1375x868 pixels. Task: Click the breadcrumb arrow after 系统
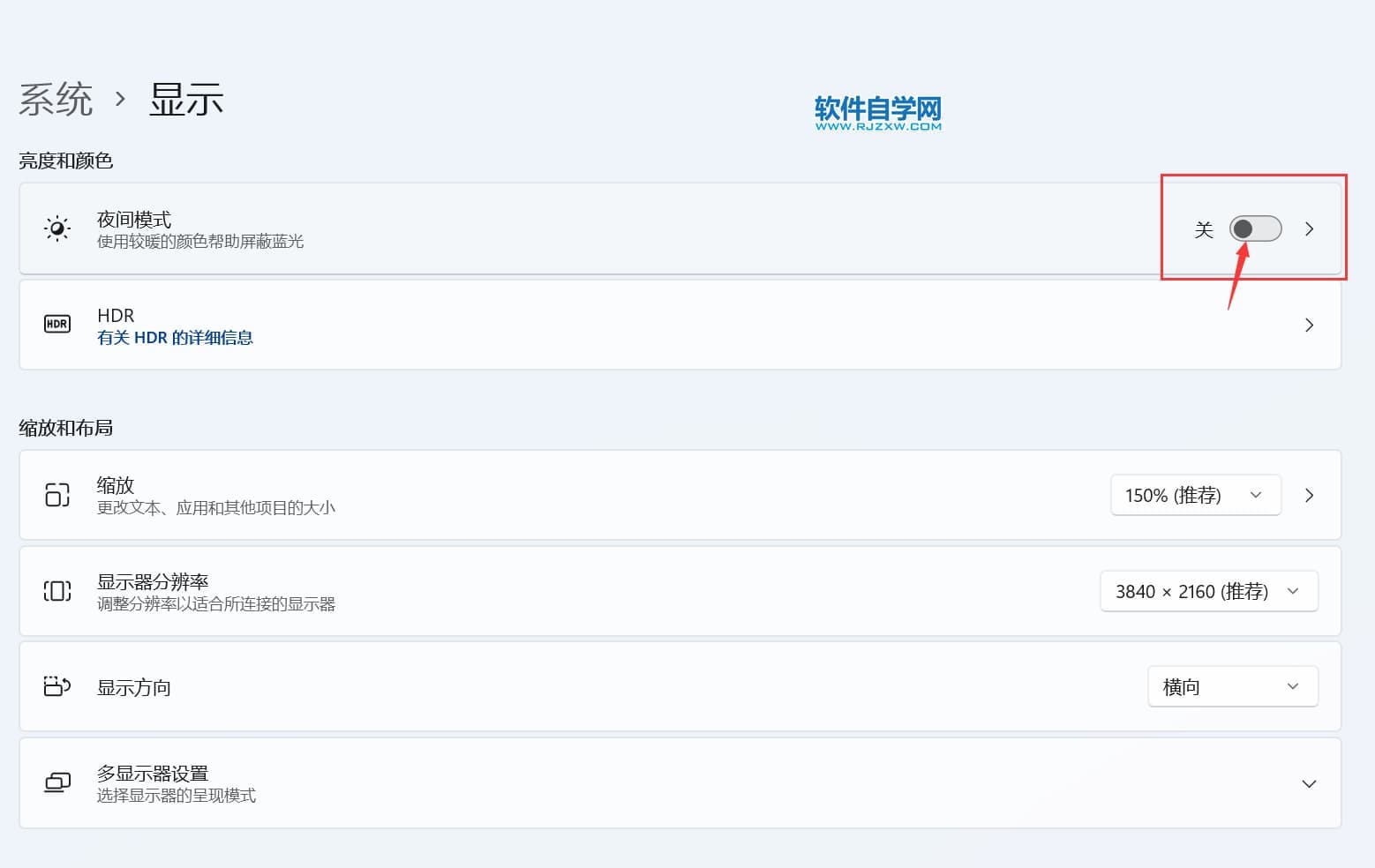[x=121, y=99]
